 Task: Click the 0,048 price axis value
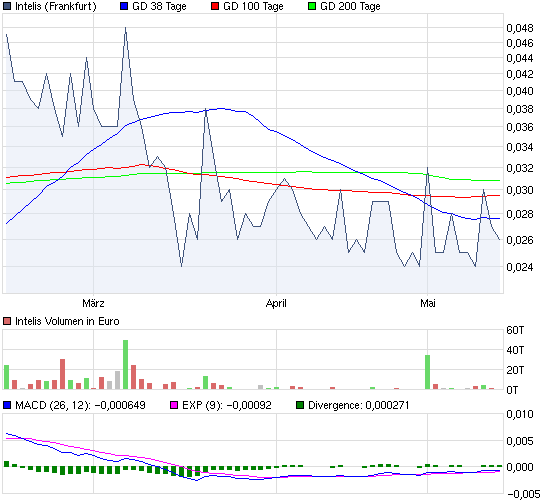coord(520,28)
